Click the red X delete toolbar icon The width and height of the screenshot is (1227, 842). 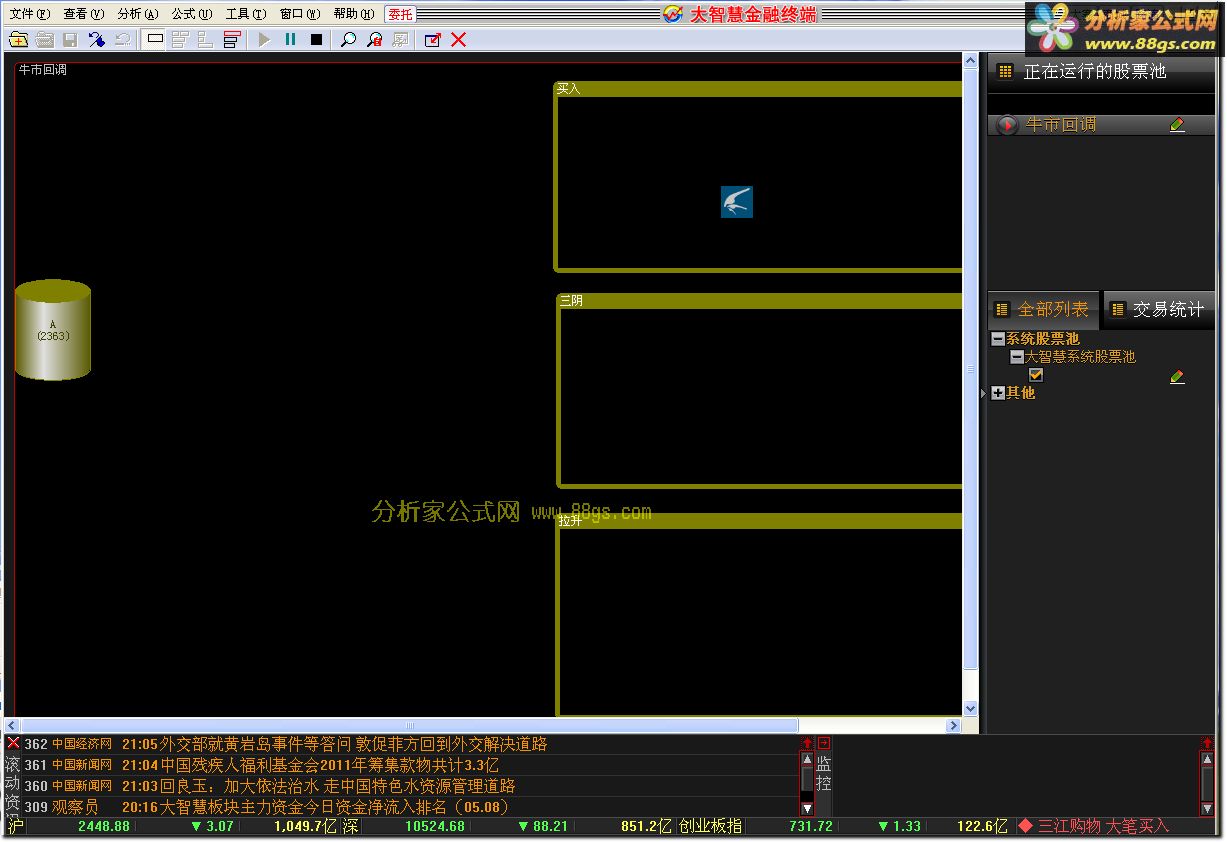pos(458,40)
